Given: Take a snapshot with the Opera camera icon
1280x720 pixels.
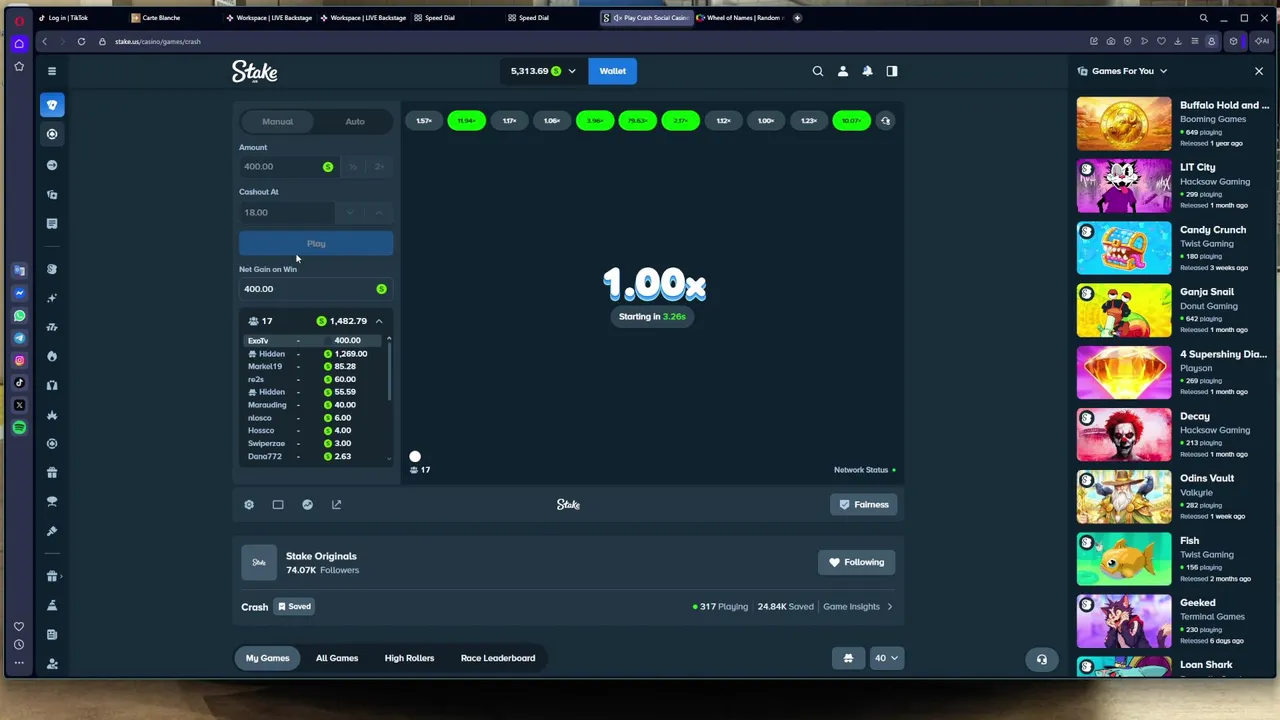Looking at the screenshot, I should tap(1110, 41).
